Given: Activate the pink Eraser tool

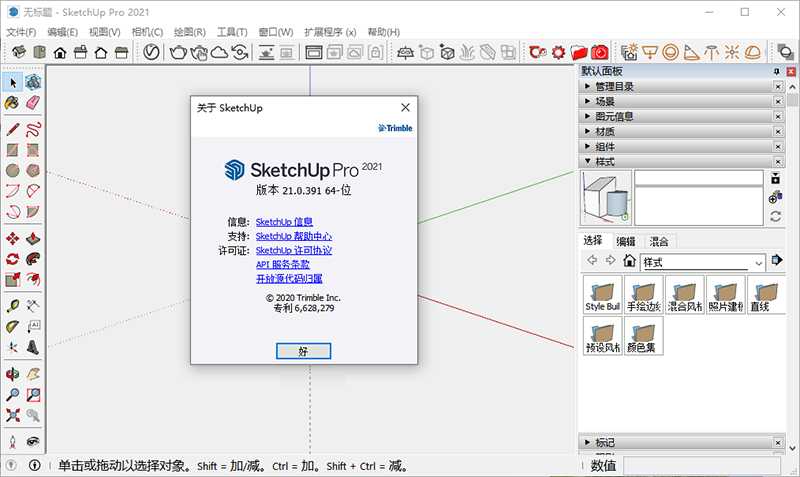Looking at the screenshot, I should (33, 103).
